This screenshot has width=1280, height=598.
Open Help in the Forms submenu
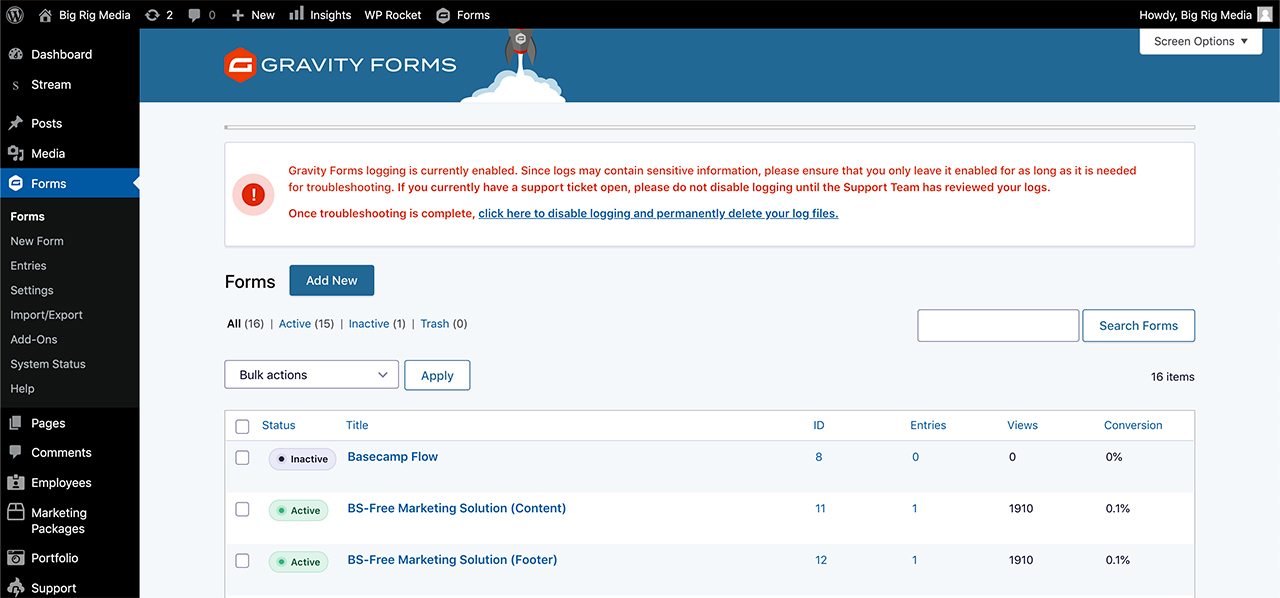pyautogui.click(x=22, y=389)
